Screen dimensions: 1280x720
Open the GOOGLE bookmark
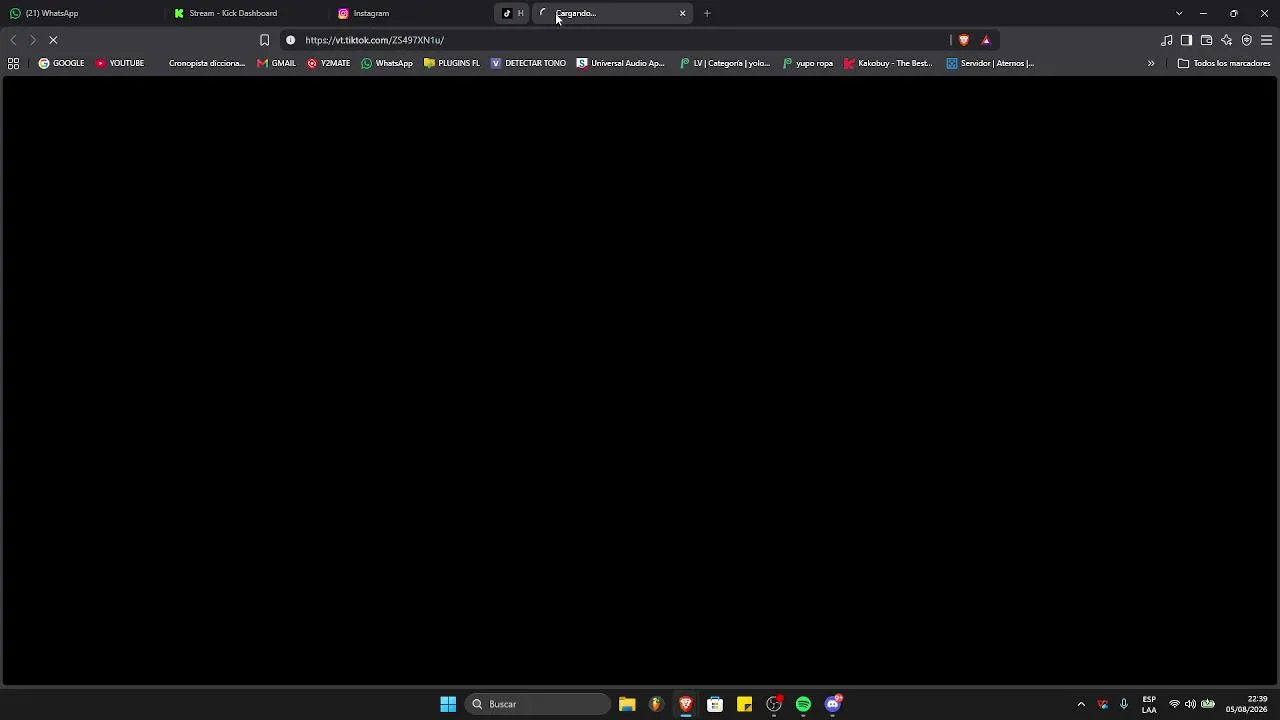click(62, 63)
